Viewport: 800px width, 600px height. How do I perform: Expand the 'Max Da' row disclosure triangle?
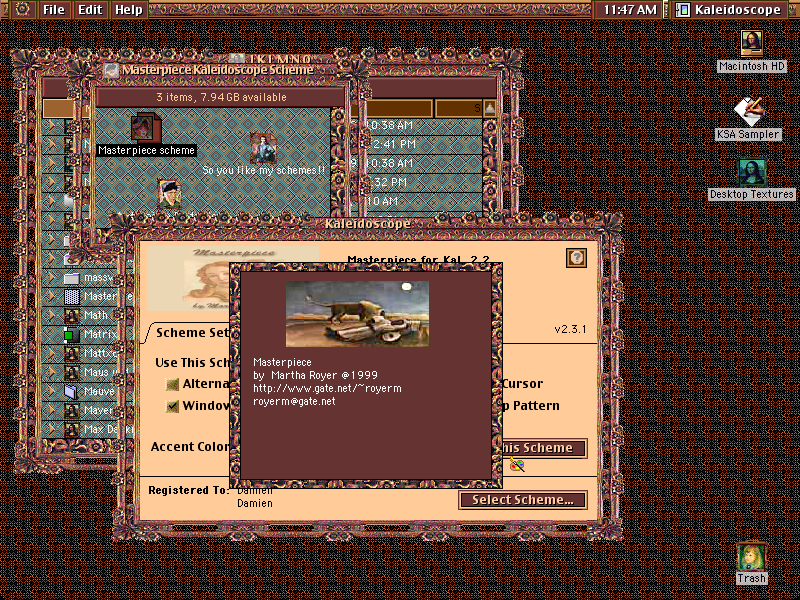click(x=52, y=429)
